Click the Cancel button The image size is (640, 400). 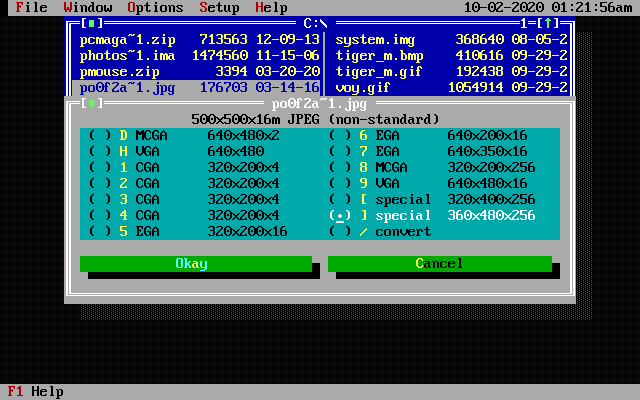440,264
